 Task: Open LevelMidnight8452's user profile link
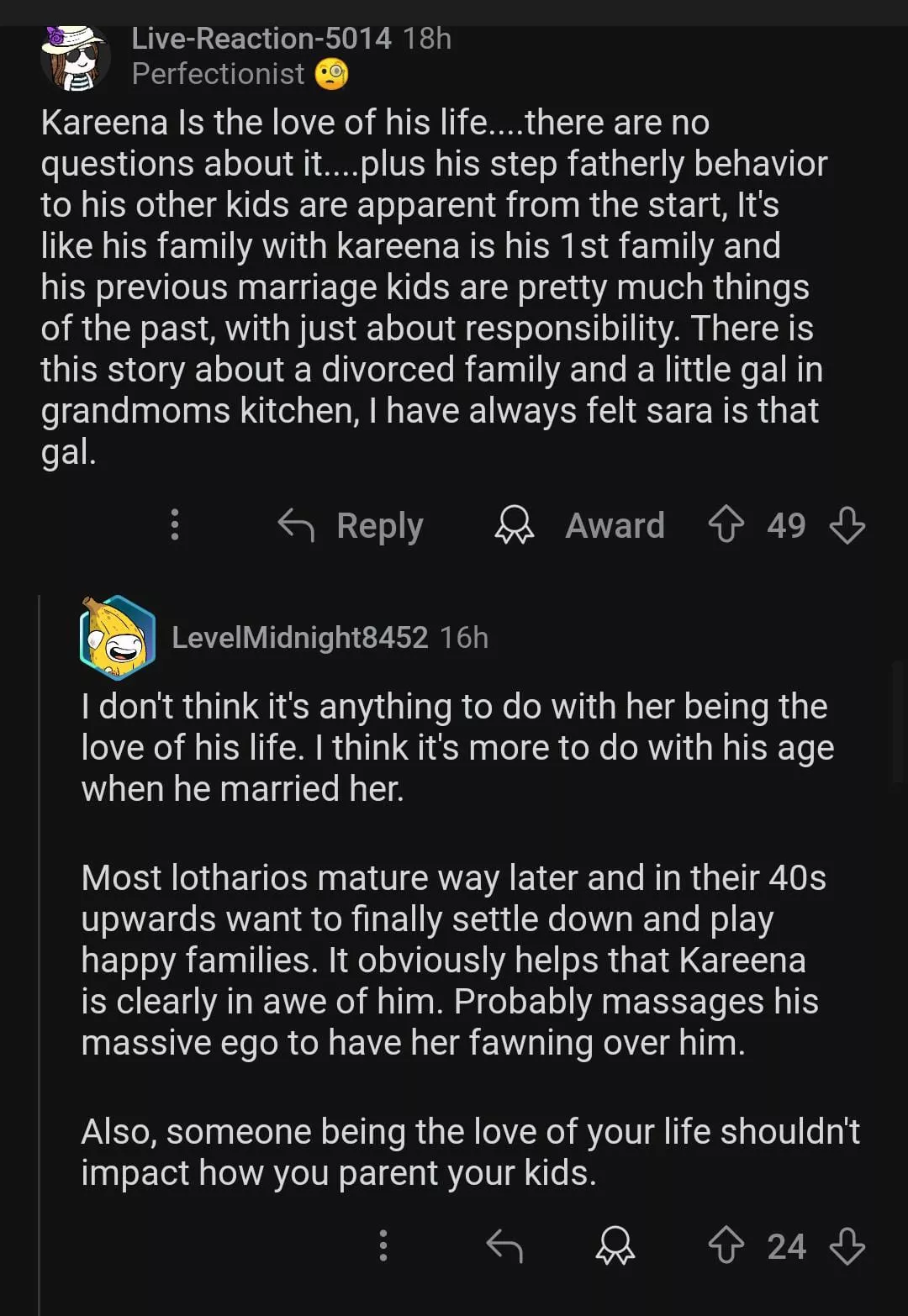(299, 638)
